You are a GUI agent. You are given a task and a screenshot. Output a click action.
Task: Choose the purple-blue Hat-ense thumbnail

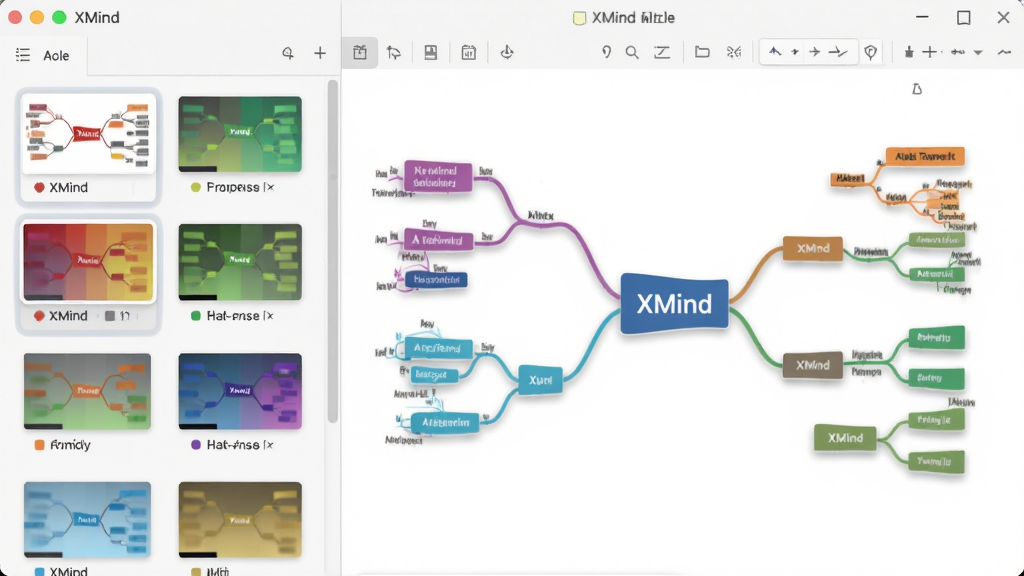coord(240,391)
